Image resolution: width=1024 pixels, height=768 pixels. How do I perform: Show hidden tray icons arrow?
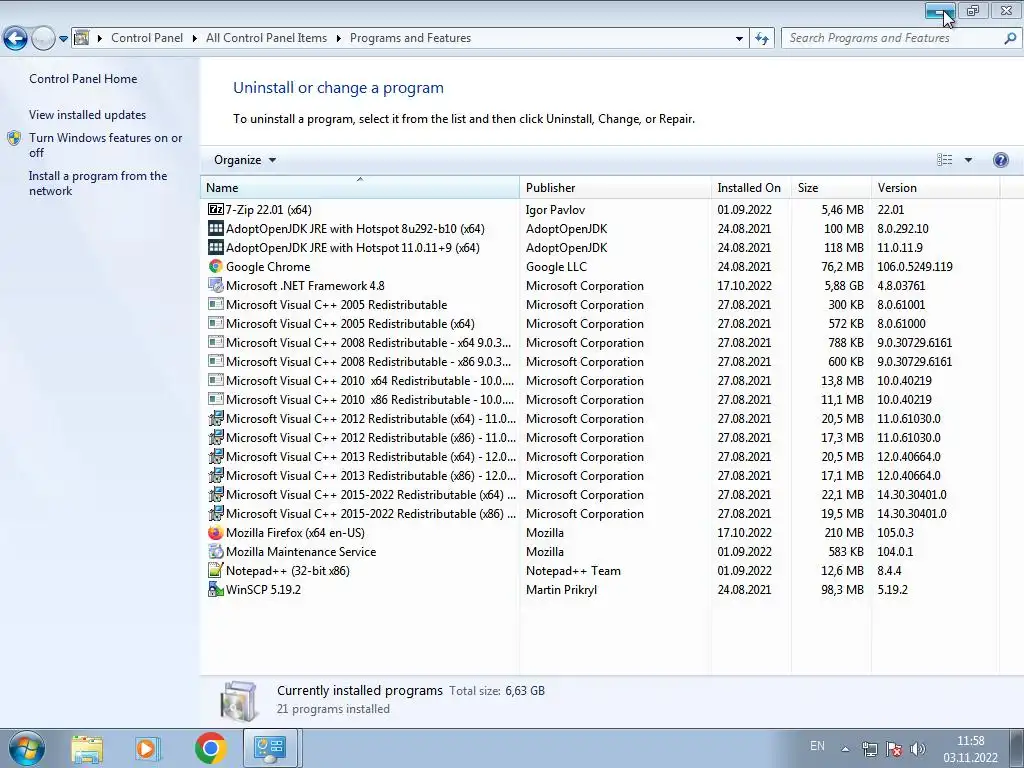point(845,749)
